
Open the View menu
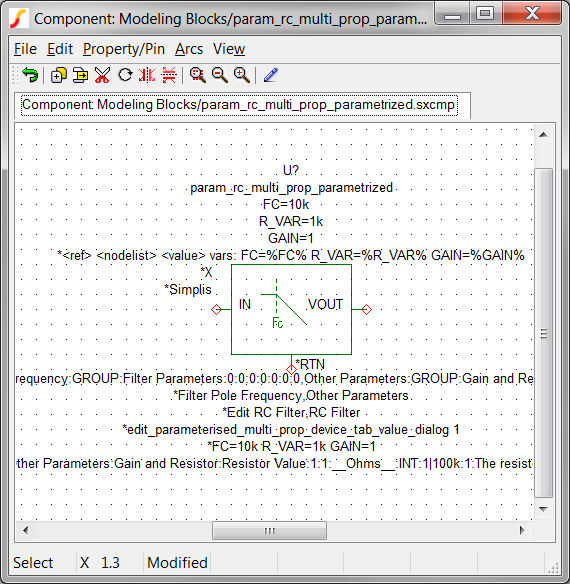(229, 49)
